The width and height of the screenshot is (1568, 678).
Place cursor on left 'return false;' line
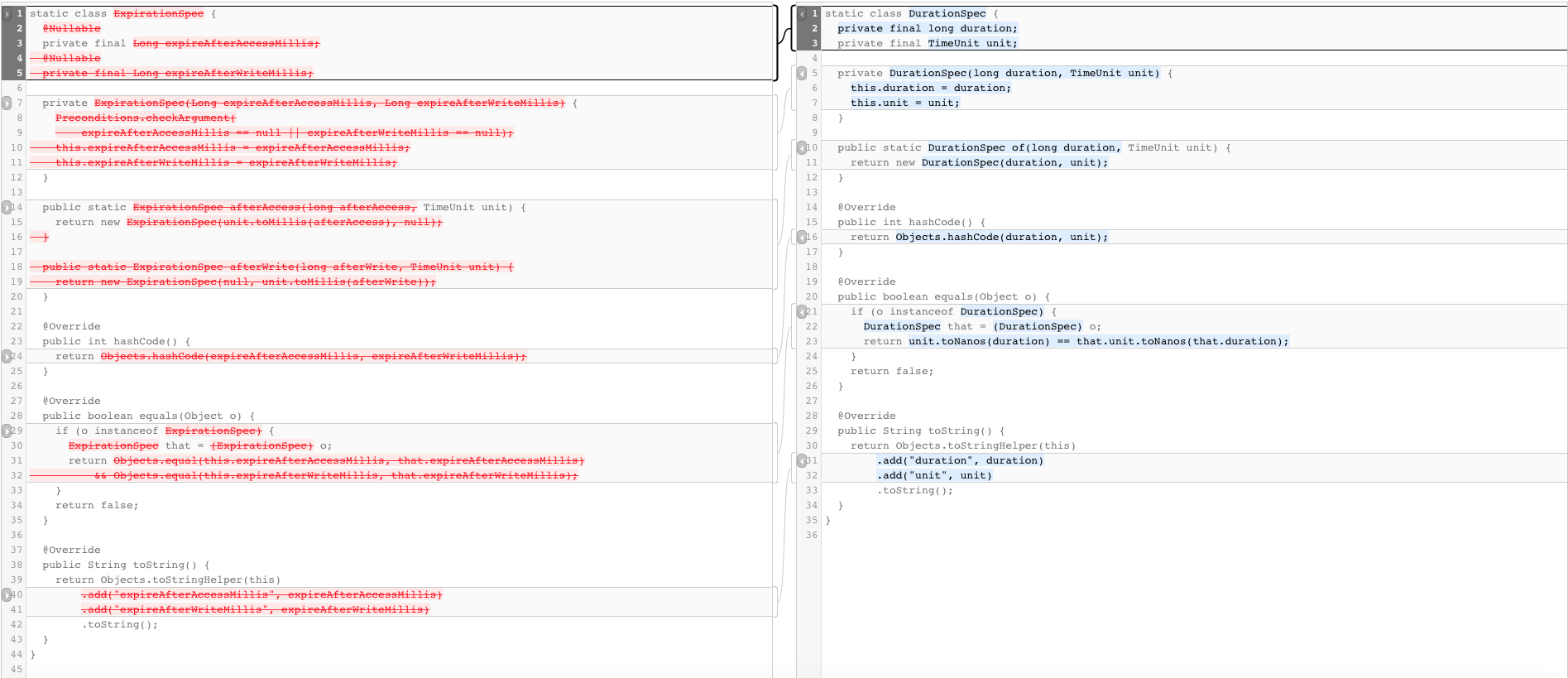coord(97,506)
